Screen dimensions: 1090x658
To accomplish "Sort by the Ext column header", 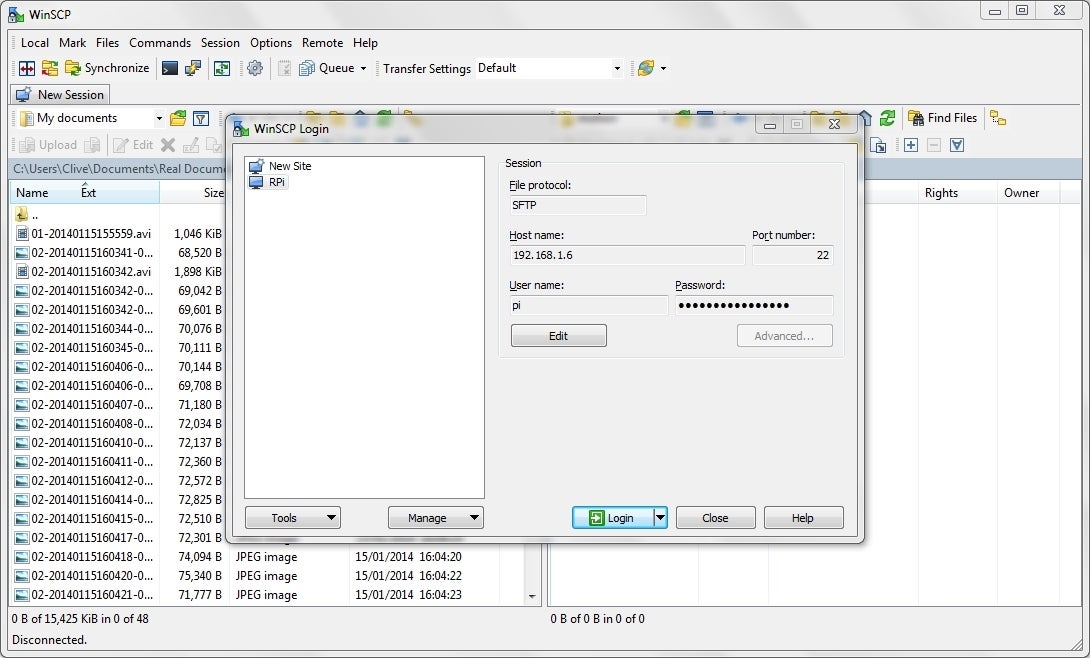I will click(x=88, y=193).
